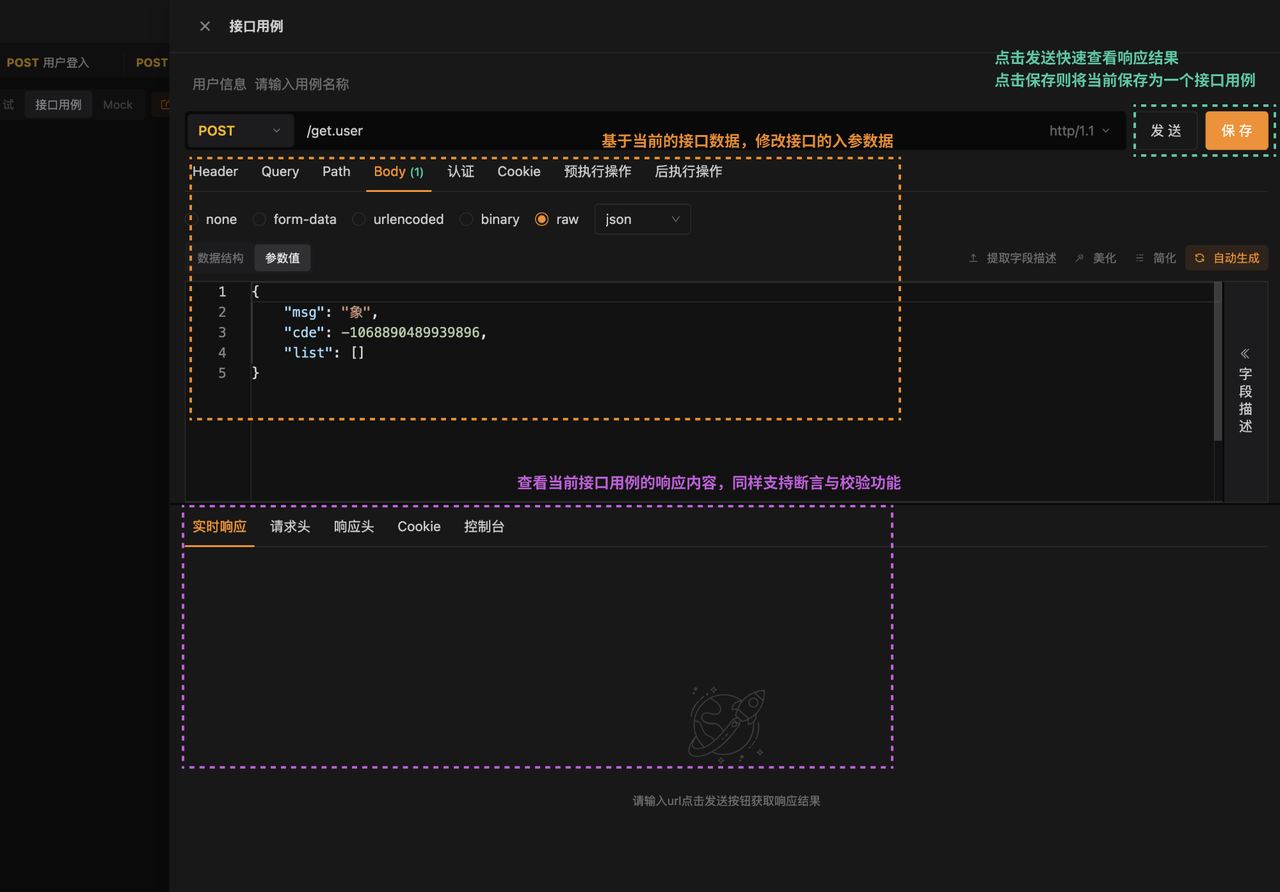Switch to the 数据结构 view
The width and height of the screenshot is (1280, 892).
click(220, 258)
